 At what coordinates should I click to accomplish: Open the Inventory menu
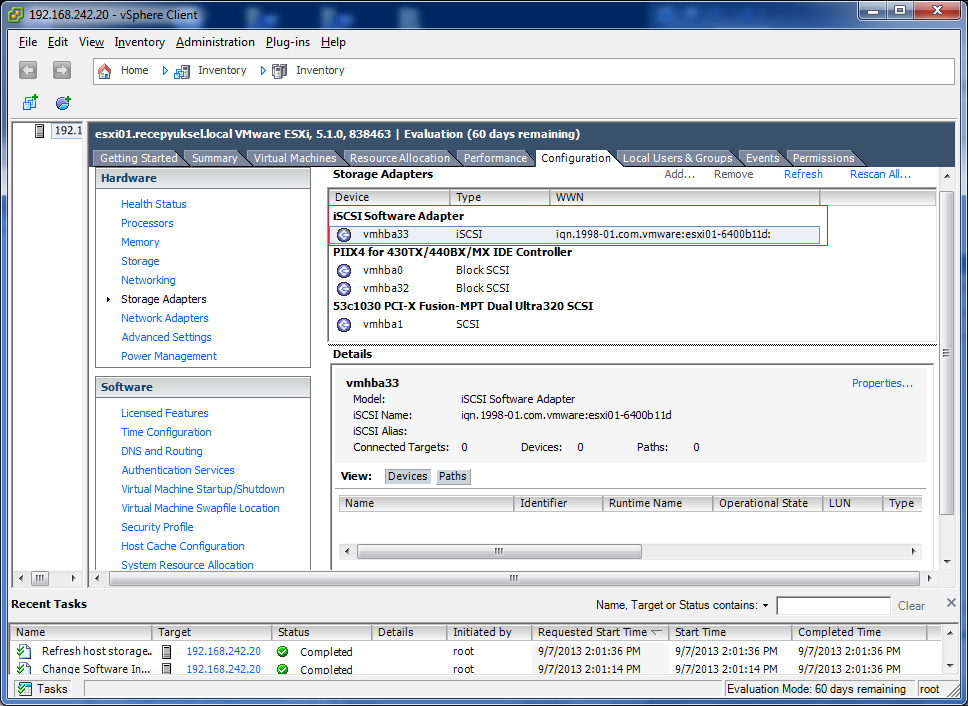140,42
